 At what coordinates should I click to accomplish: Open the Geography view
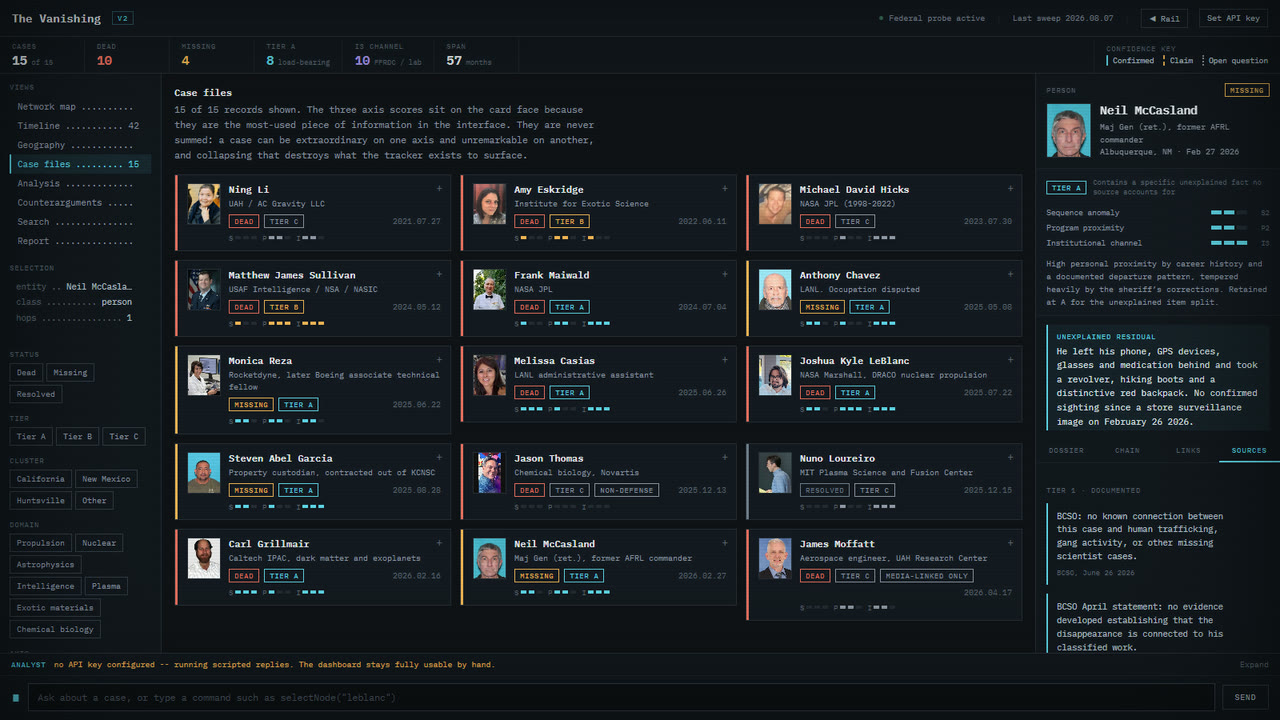(78, 145)
